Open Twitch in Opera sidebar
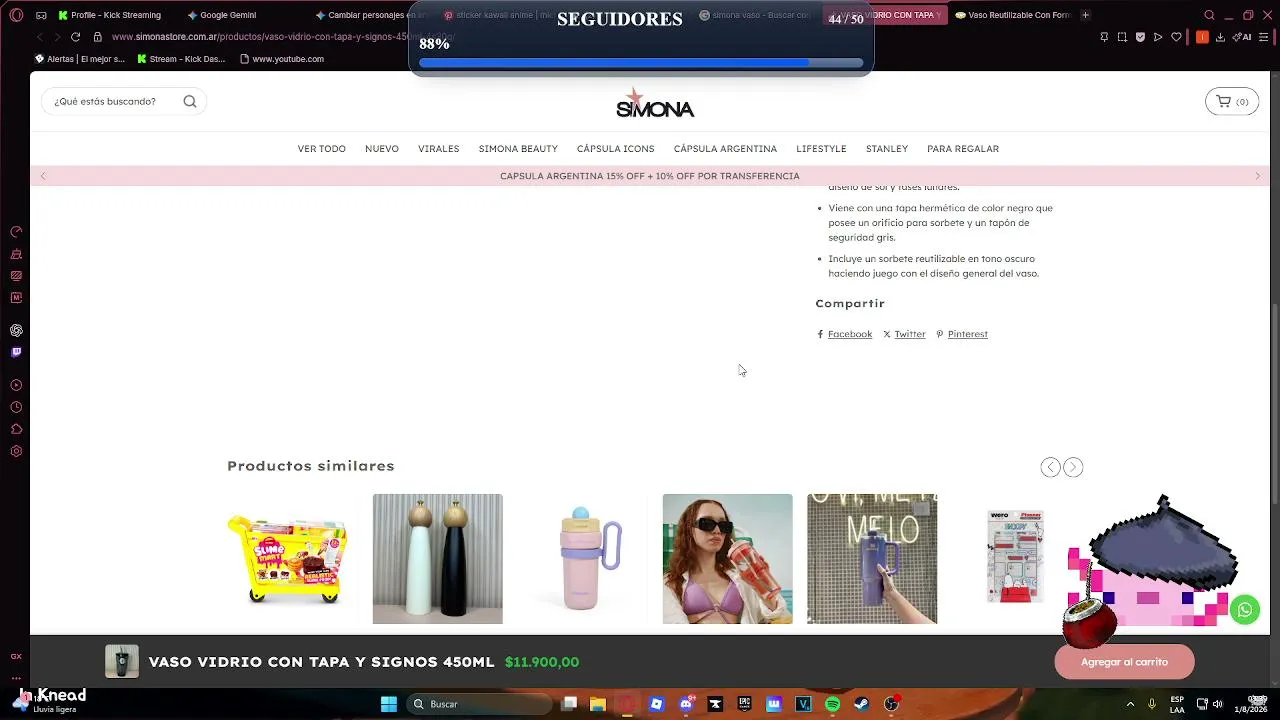Image resolution: width=1280 pixels, height=720 pixels. (x=16, y=352)
